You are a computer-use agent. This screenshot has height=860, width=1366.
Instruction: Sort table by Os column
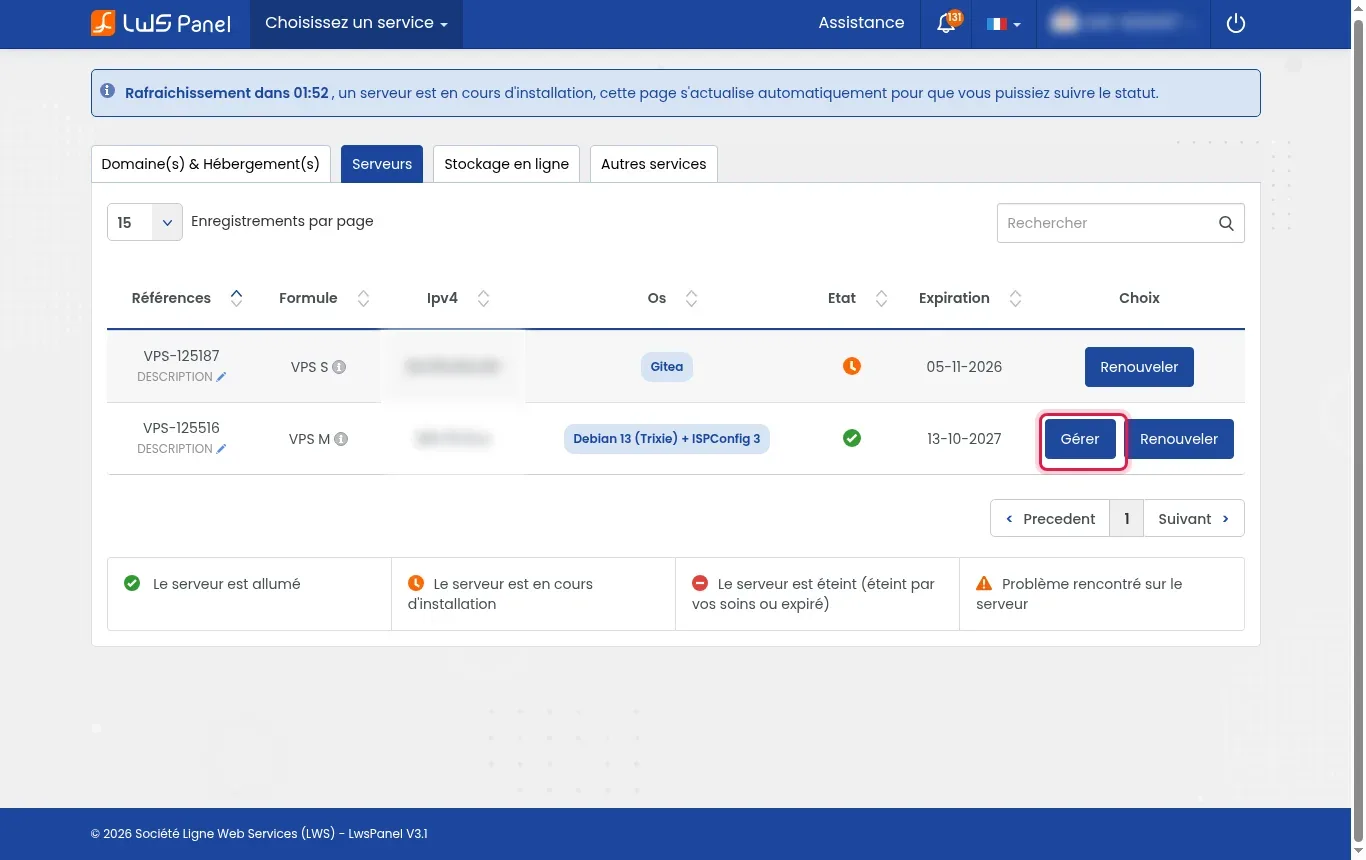pyautogui.click(x=691, y=298)
